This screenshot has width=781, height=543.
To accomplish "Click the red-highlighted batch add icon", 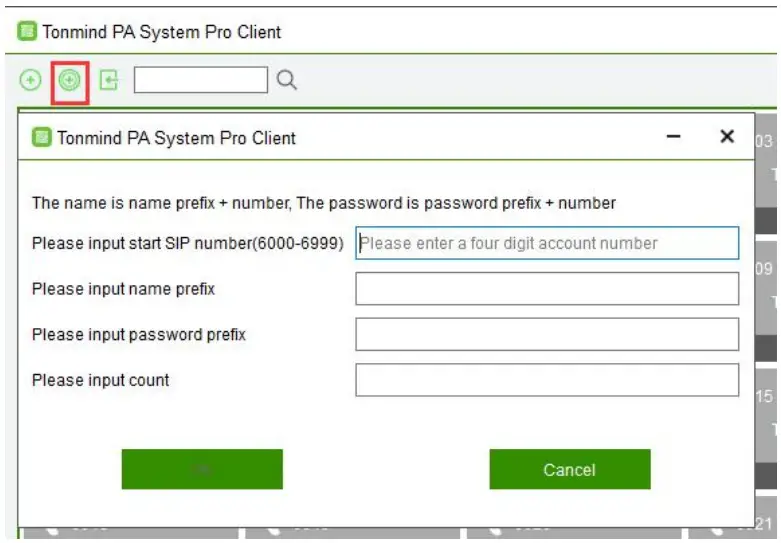I will (69, 81).
